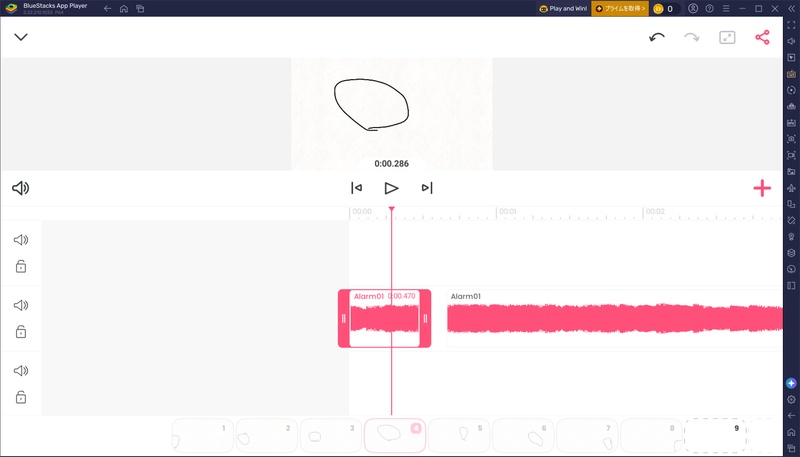The width and height of the screenshot is (800, 457).
Task: Click left trim handle of selected Alarm01 clip
Action: pos(343,319)
